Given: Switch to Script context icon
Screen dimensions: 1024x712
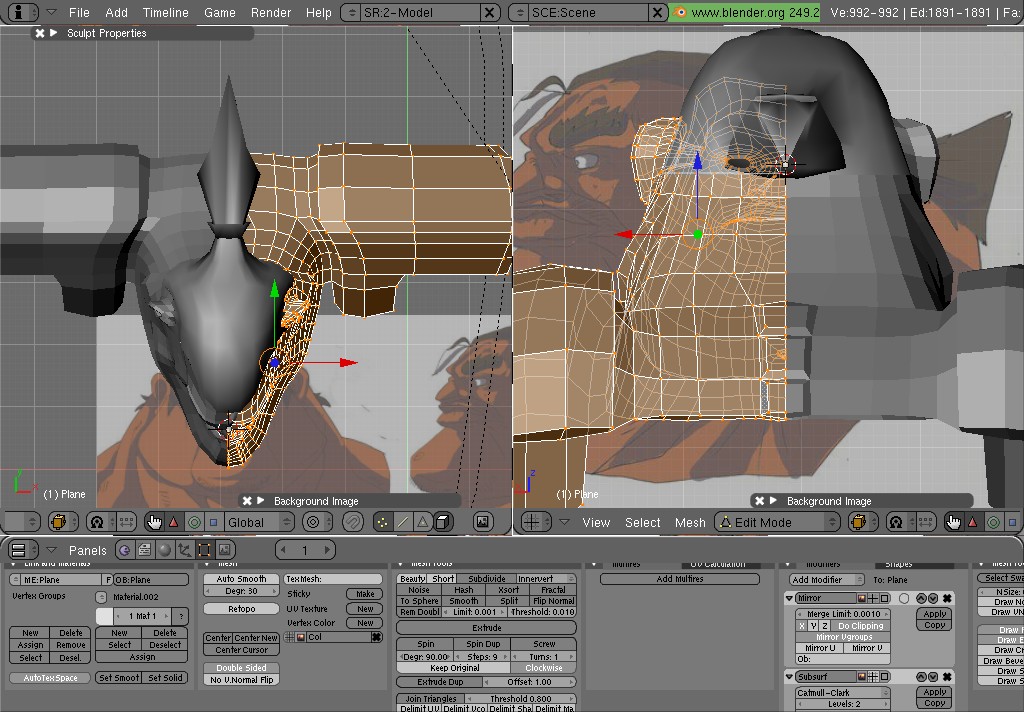Looking at the screenshot, I should [x=144, y=550].
